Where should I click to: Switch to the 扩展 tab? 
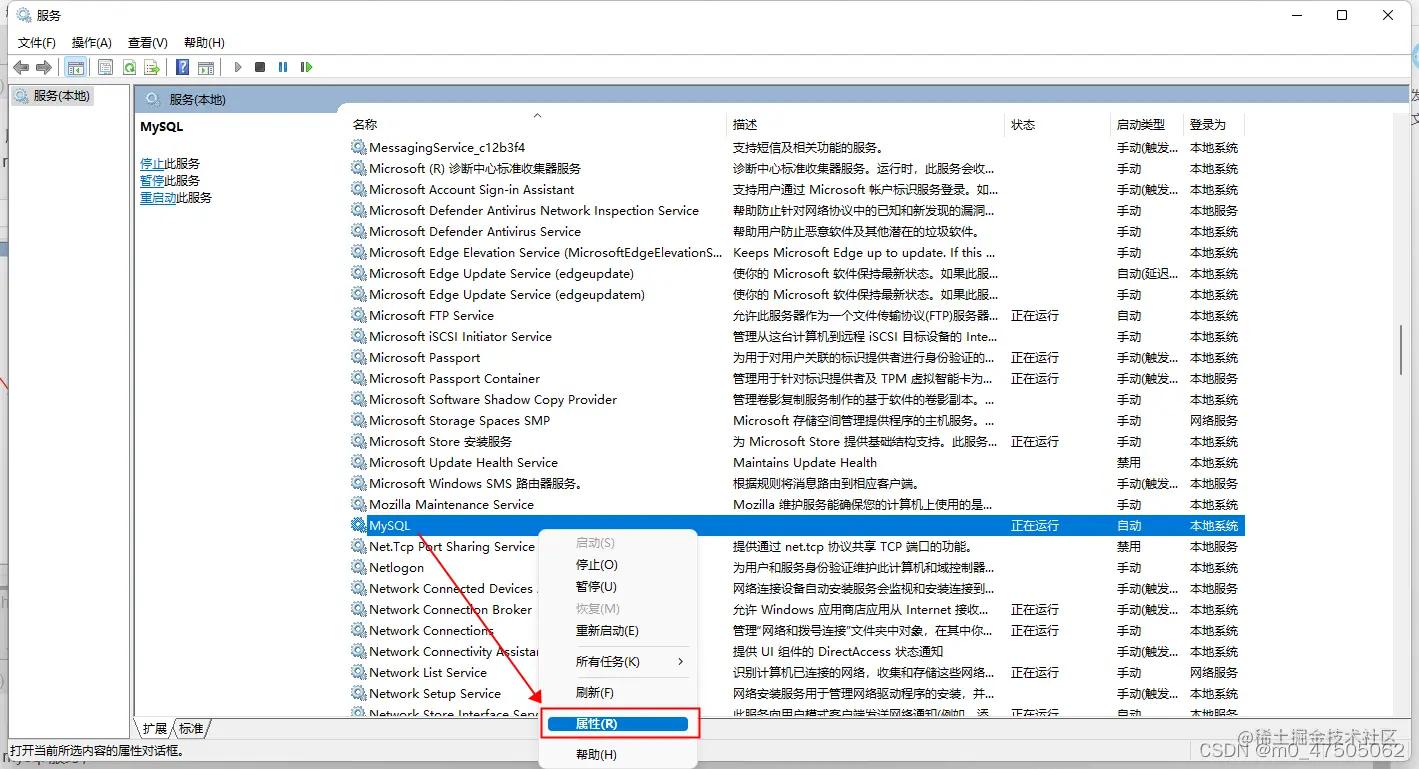(x=155, y=729)
